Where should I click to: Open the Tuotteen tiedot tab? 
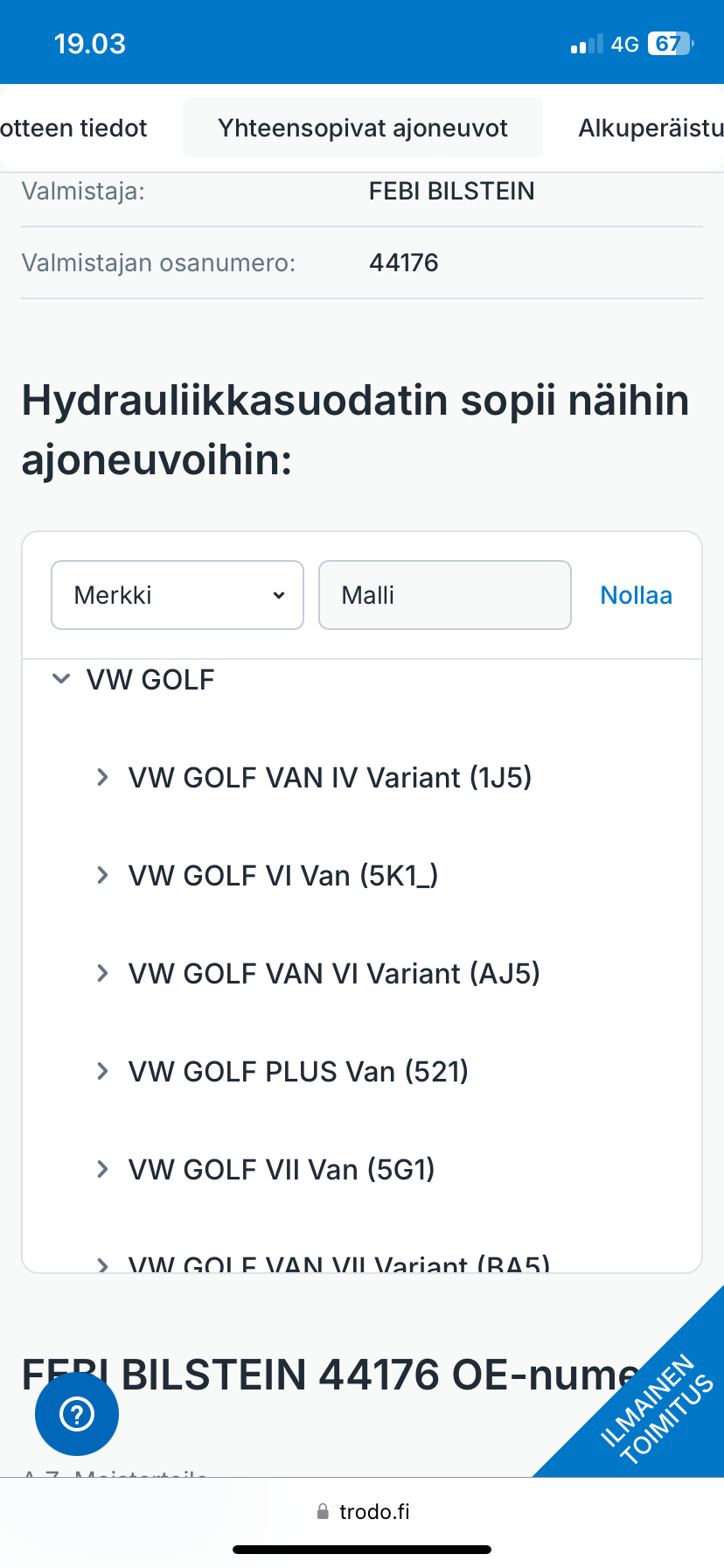pyautogui.click(x=74, y=129)
